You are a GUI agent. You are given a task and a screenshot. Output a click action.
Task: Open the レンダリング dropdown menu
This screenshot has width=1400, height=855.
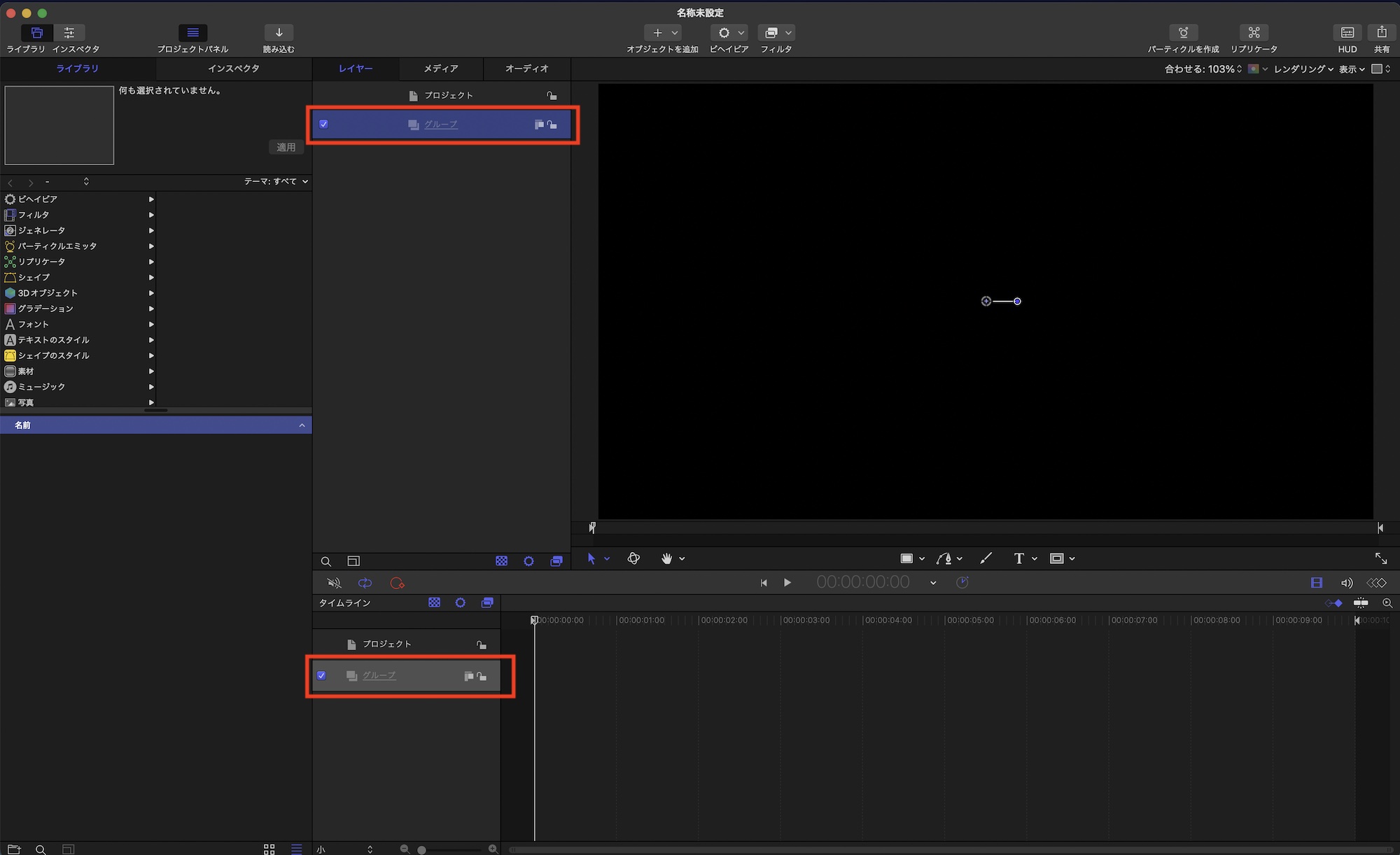[x=1303, y=69]
